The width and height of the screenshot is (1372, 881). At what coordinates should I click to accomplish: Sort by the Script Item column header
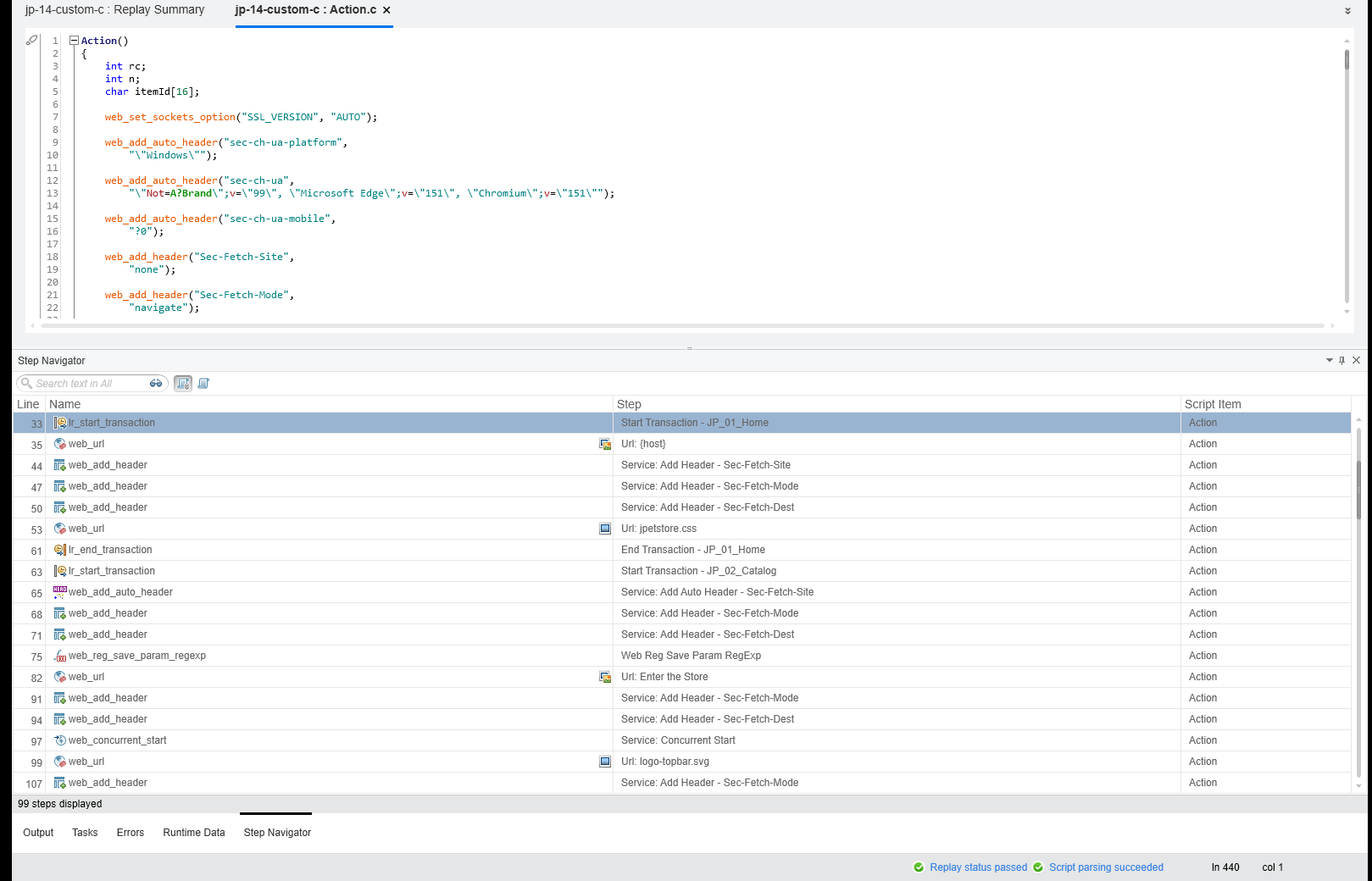(x=1266, y=404)
